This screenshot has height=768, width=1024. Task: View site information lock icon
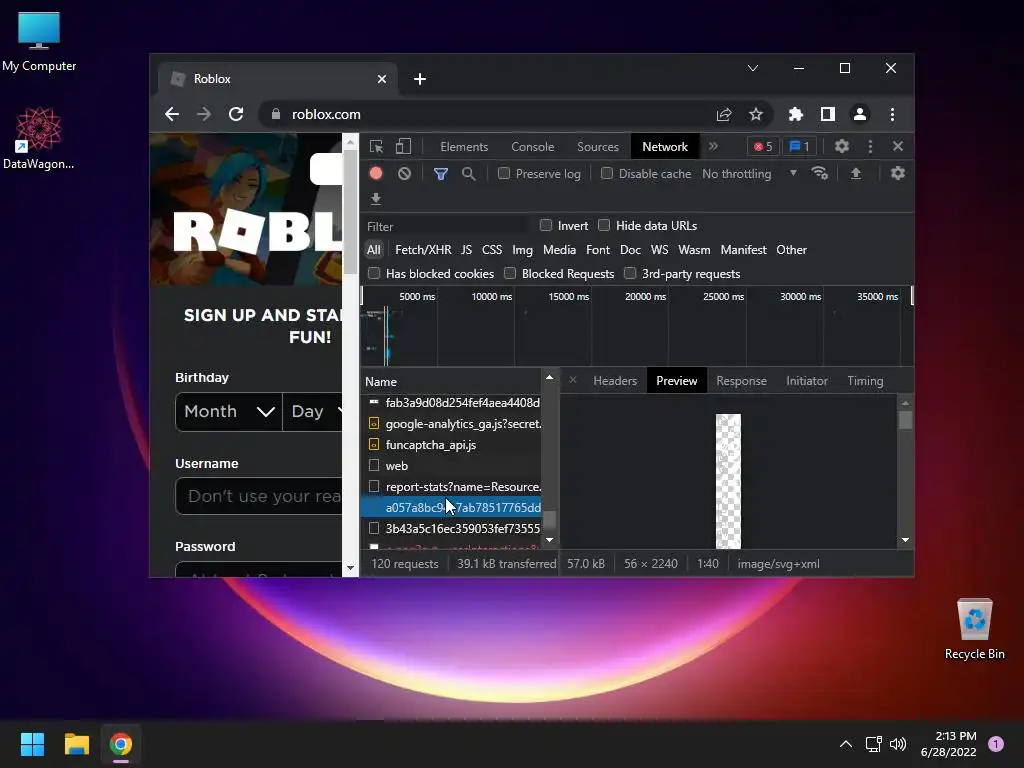coord(276,114)
